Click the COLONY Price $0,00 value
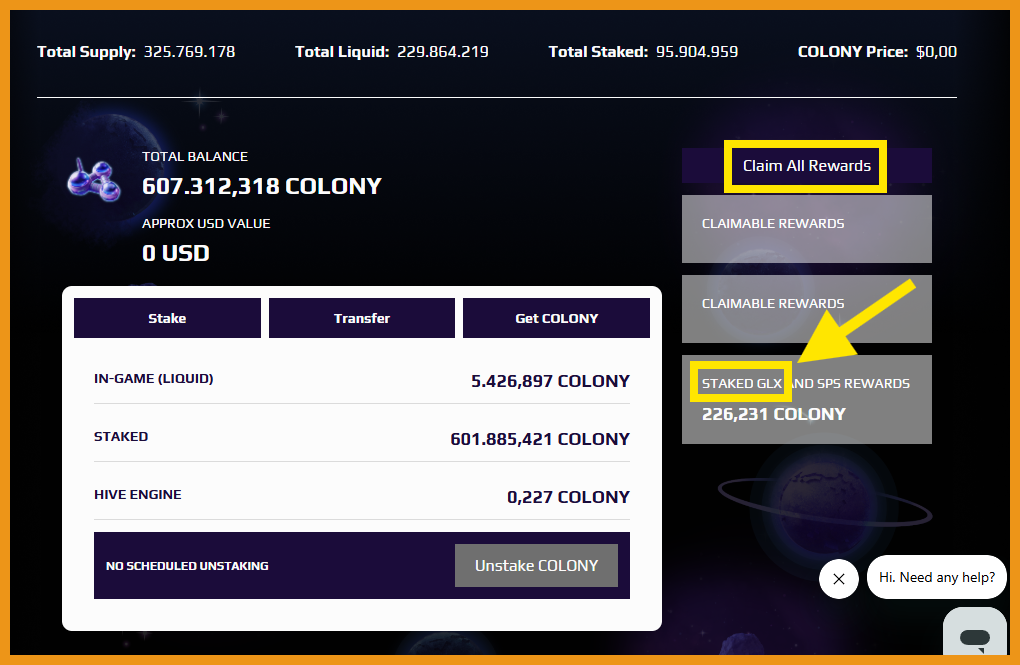 point(936,52)
